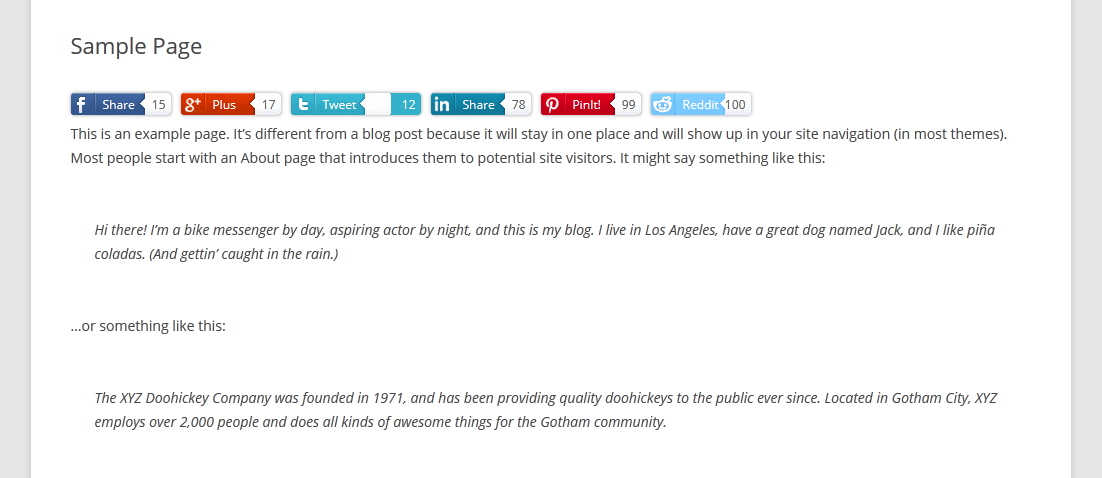View the Reddit count 100
The image size is (1102, 478).
pyautogui.click(x=735, y=105)
